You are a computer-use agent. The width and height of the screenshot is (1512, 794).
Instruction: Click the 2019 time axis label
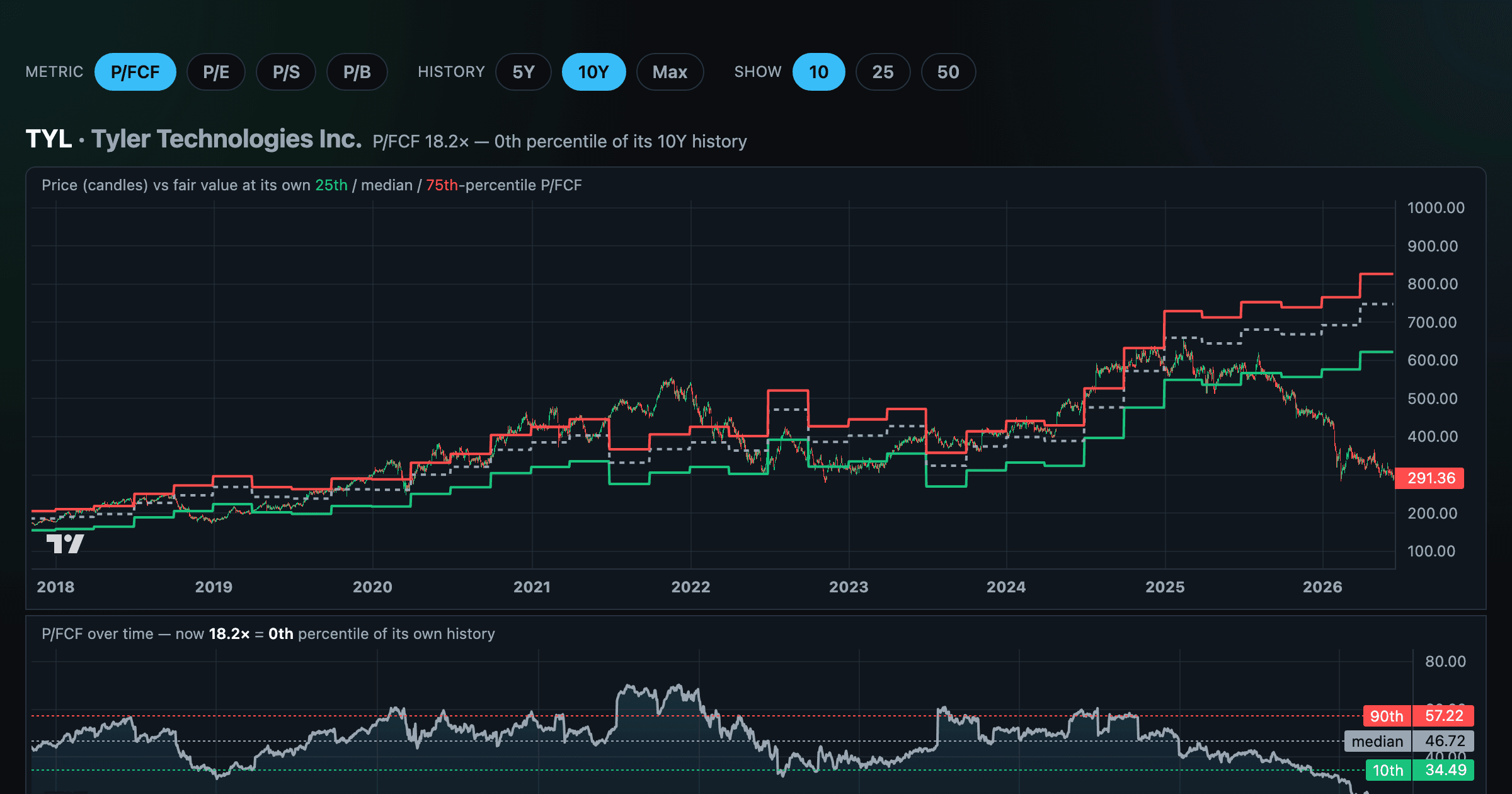coord(214,587)
